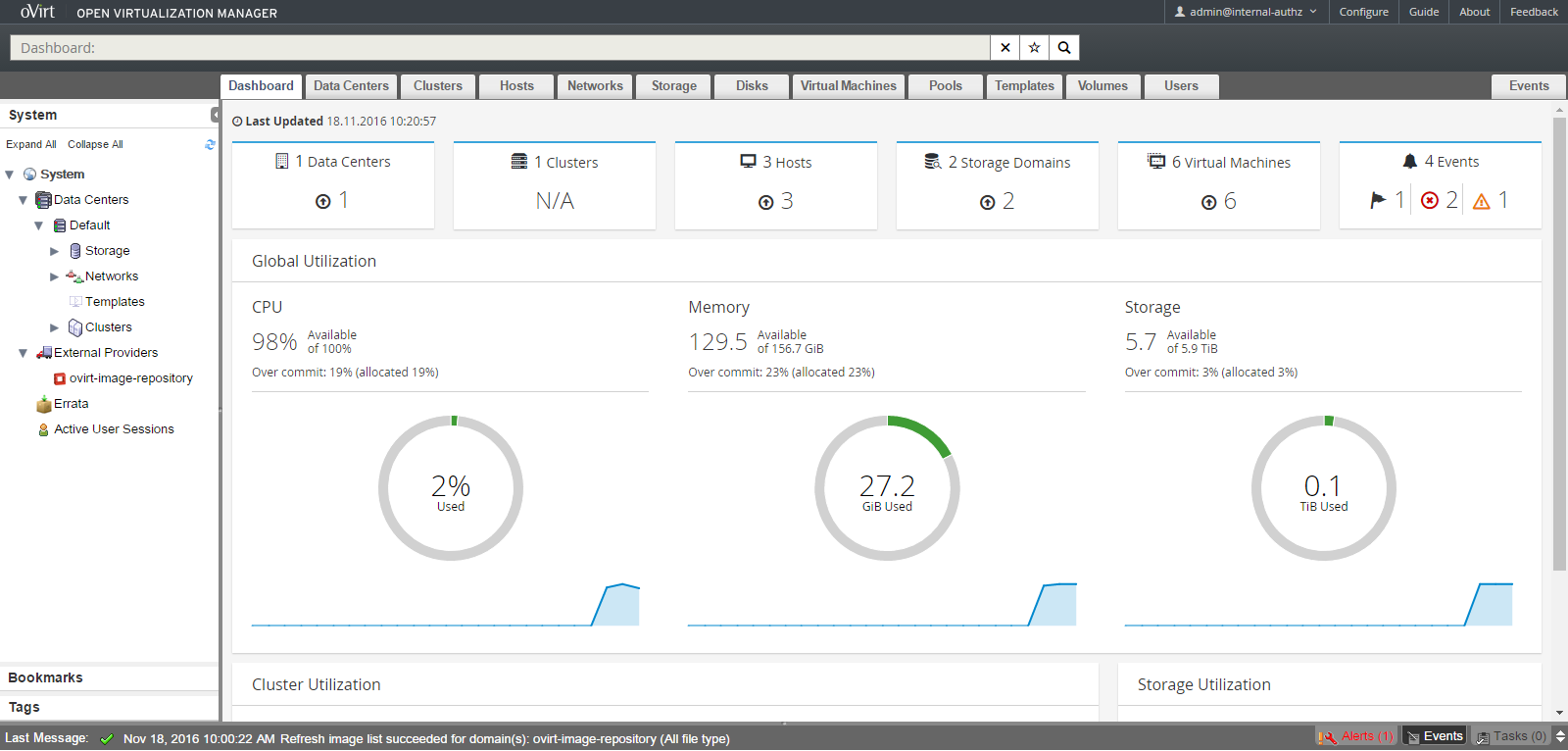Click the Expand All link

(x=31, y=144)
